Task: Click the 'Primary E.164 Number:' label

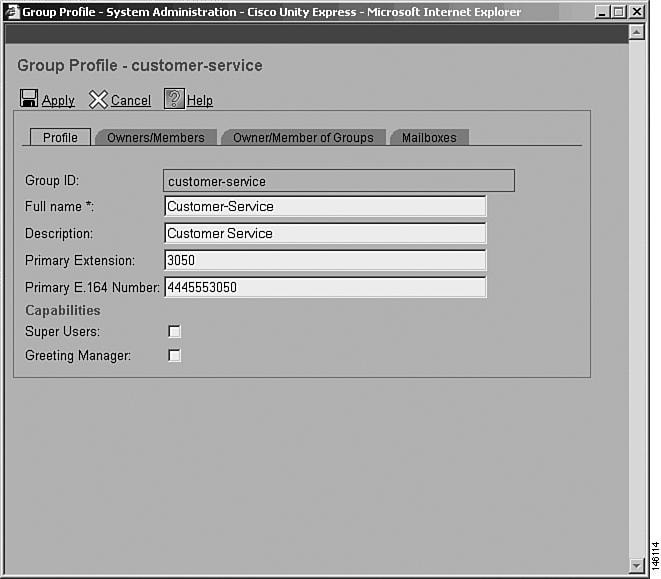Action: pos(92,288)
